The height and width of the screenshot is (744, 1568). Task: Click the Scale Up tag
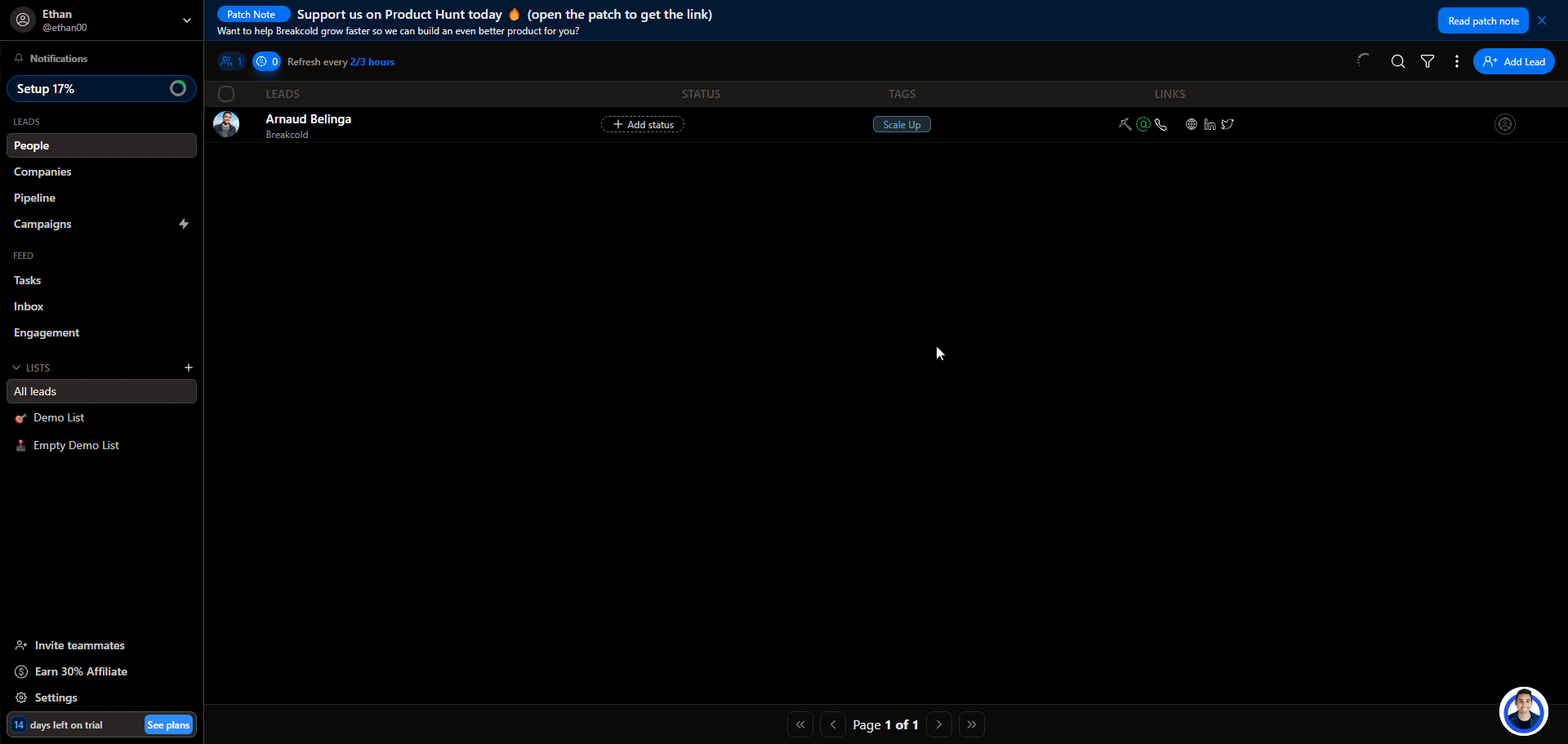[902, 124]
